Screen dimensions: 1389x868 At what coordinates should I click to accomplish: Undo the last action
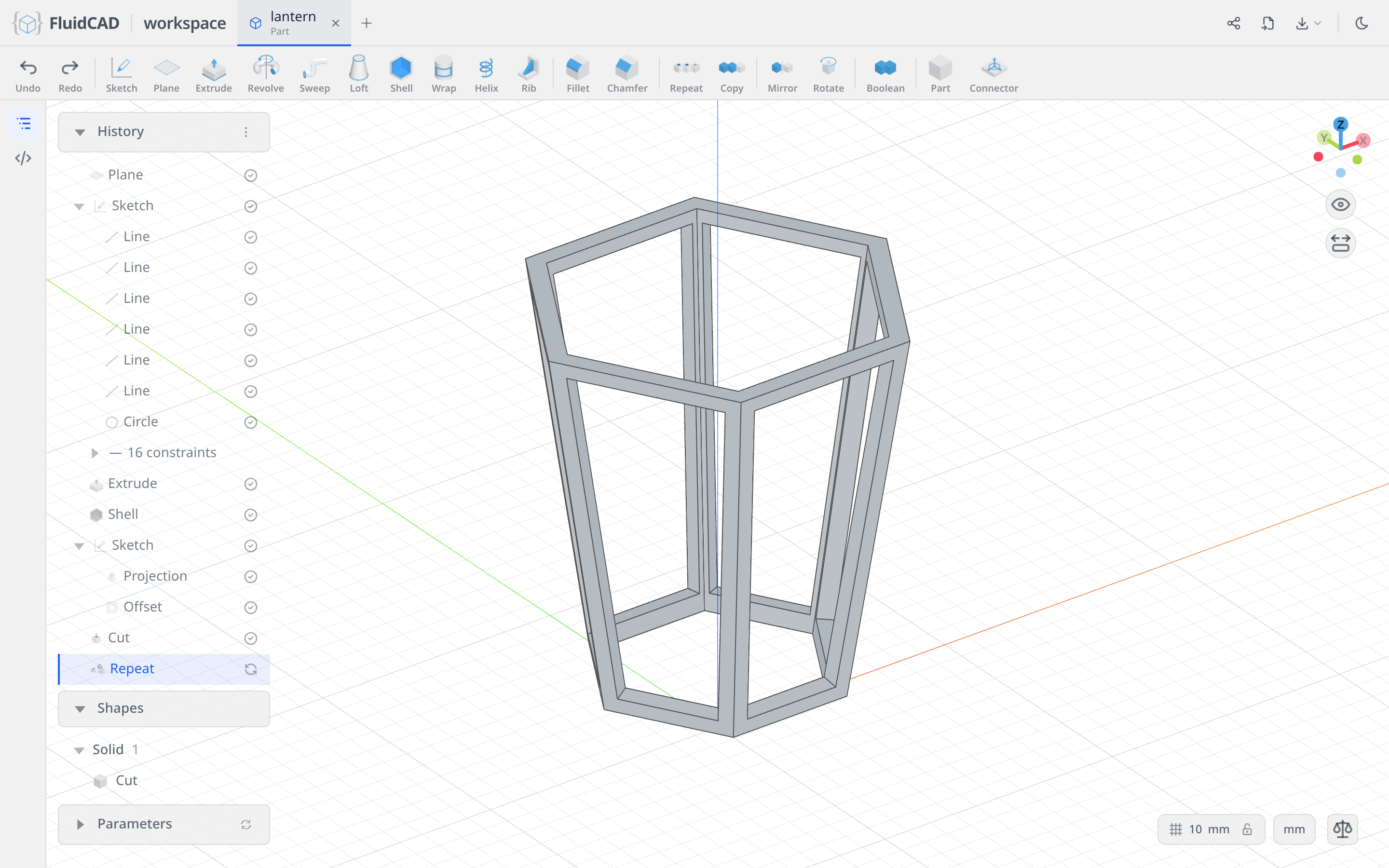(x=27, y=75)
